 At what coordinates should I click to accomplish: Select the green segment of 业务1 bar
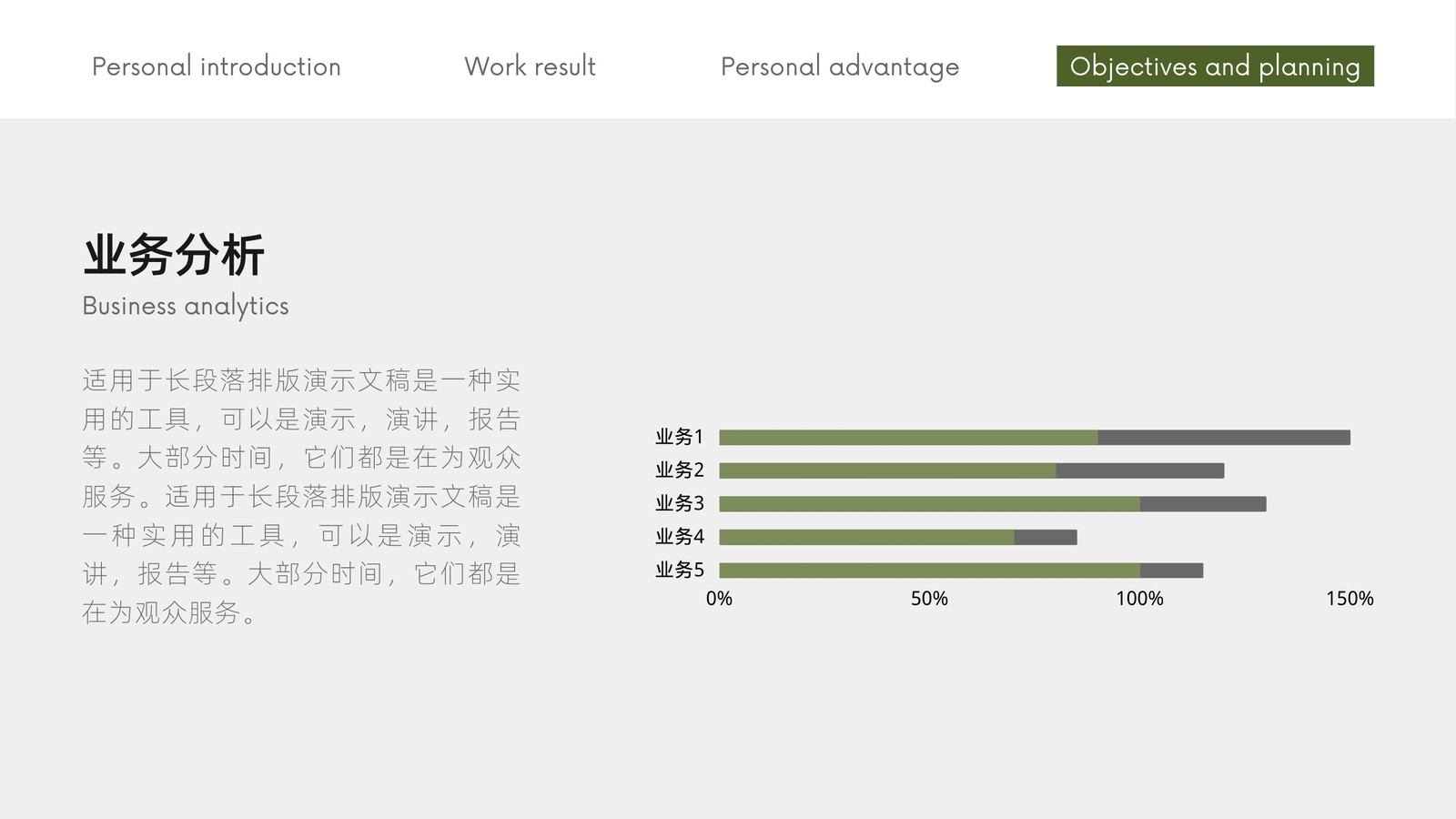[x=908, y=438]
